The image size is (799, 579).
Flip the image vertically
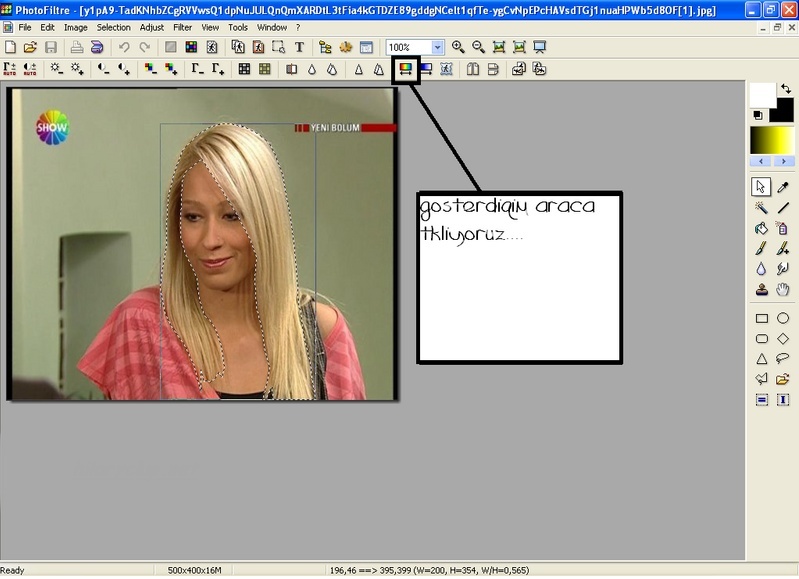[x=493, y=69]
